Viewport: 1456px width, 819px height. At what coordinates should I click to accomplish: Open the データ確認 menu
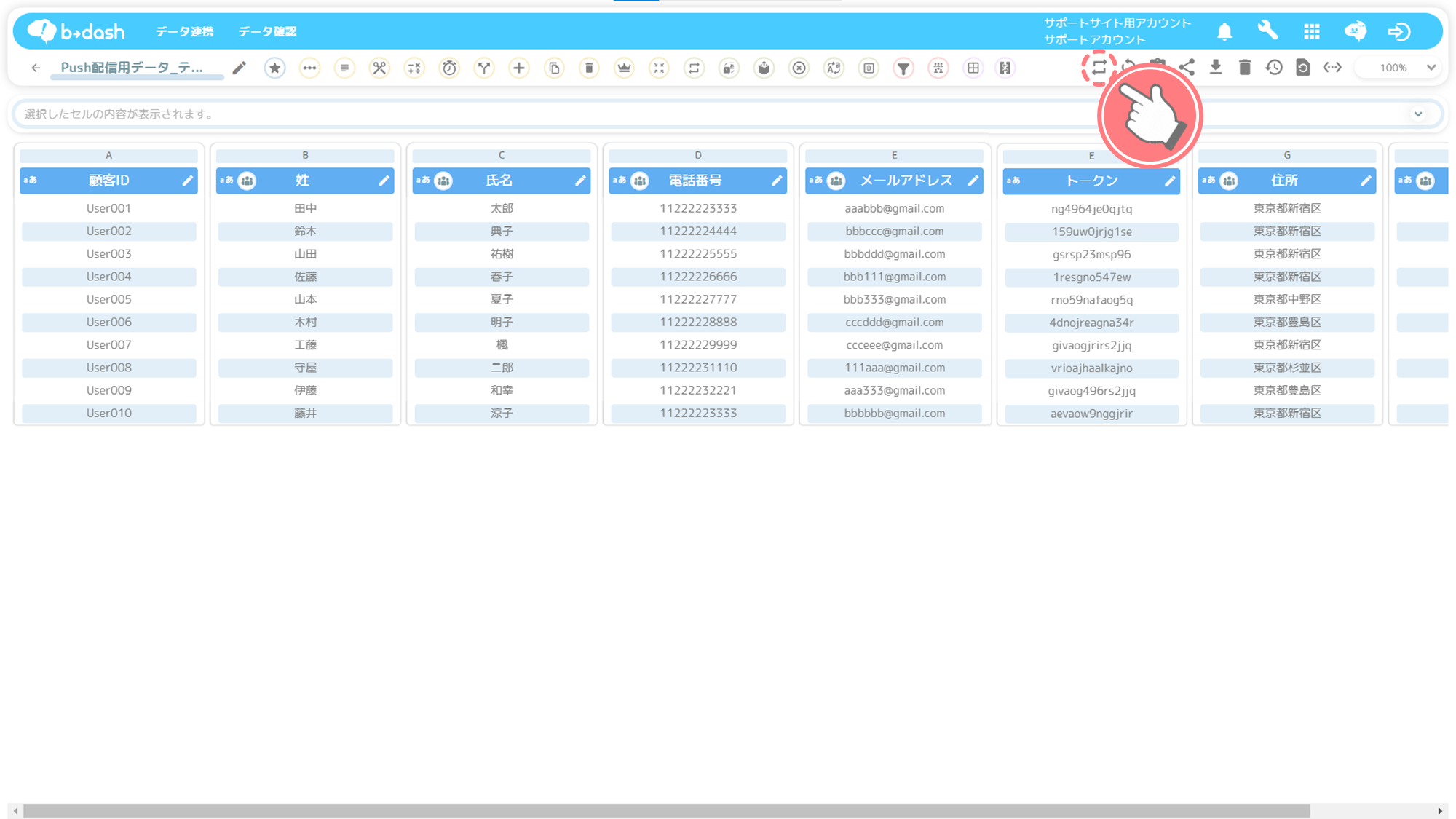(x=267, y=31)
